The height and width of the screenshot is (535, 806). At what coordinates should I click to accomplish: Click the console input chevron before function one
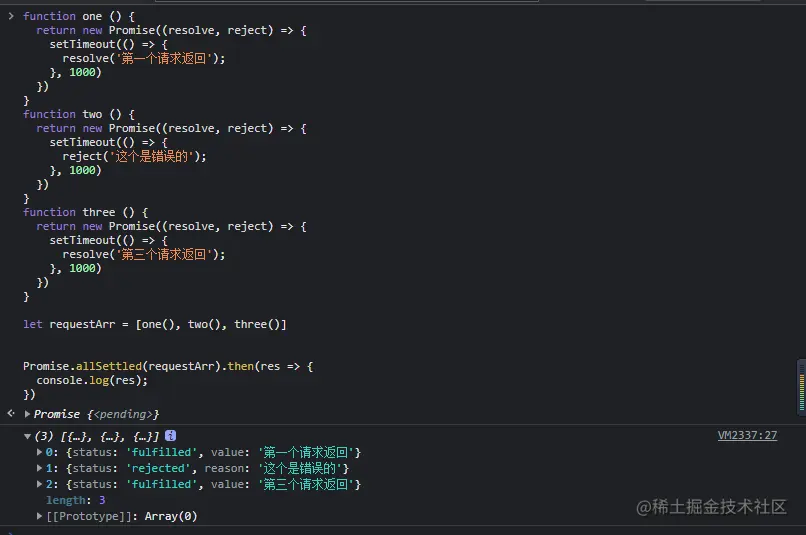click(x=11, y=16)
